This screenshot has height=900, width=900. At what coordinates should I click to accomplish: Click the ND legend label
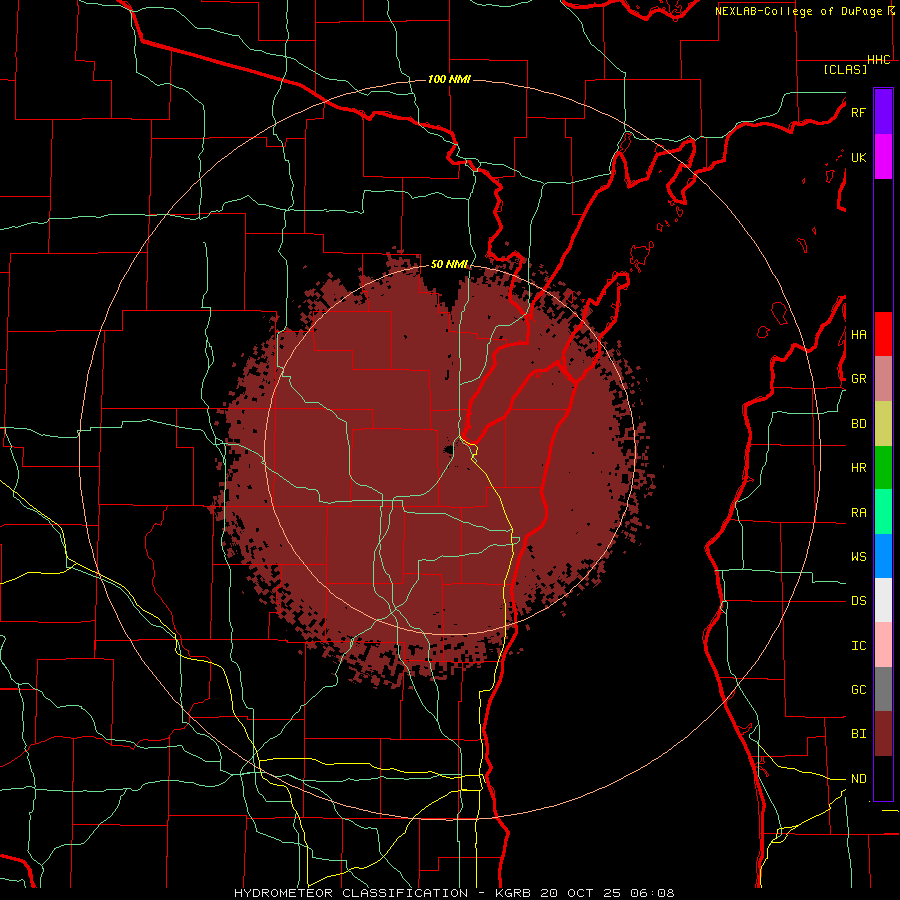858,778
